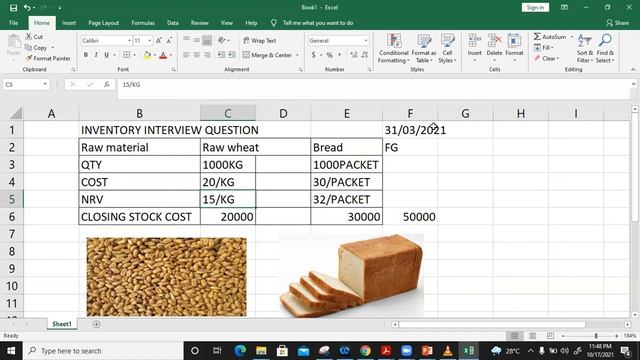Open the fill color bucket swatch
Screen dimensions: 640x360
(147, 55)
